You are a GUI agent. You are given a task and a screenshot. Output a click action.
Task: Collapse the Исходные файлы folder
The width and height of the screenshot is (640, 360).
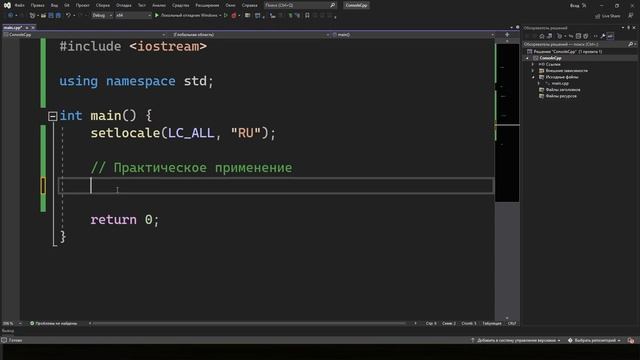tap(533, 77)
